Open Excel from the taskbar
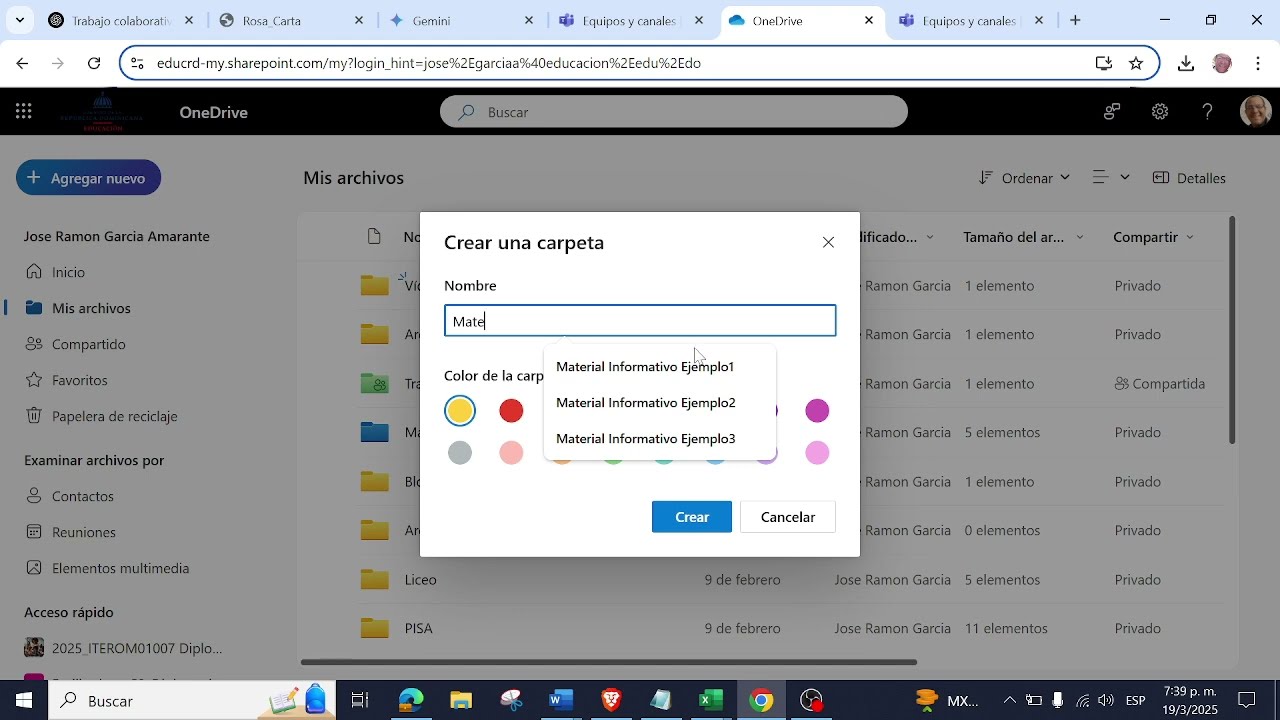Viewport: 1280px width, 720px height. [711, 701]
